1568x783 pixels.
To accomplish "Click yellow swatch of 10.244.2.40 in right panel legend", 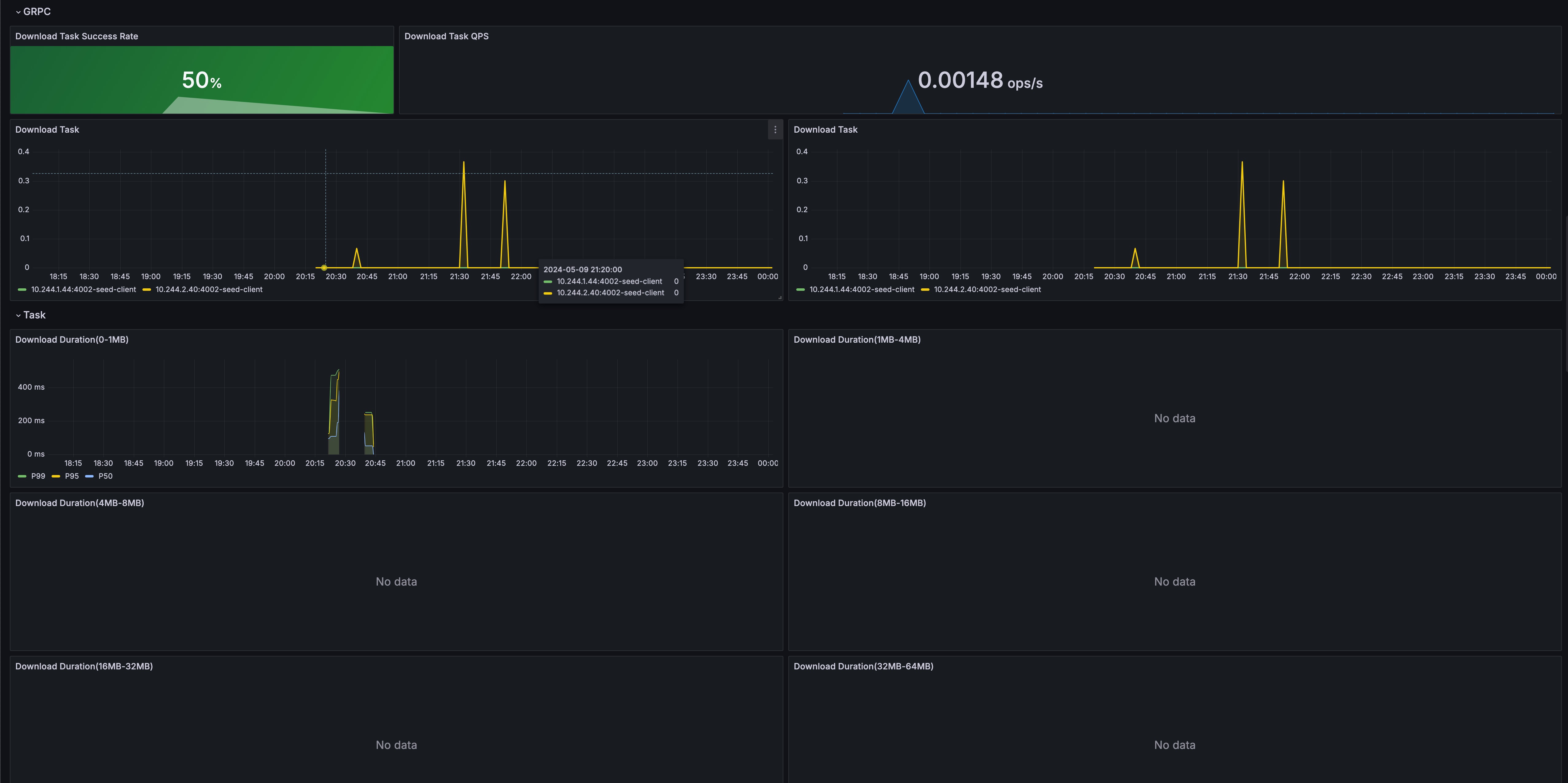I will point(925,290).
